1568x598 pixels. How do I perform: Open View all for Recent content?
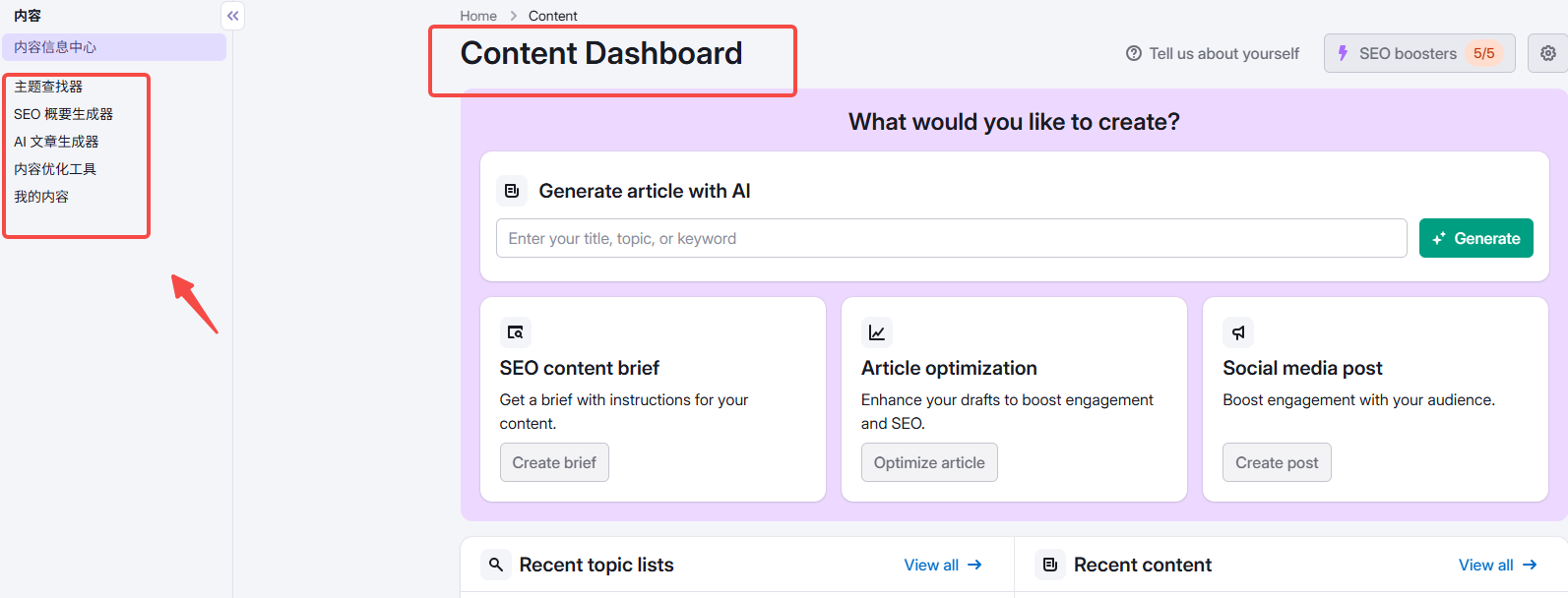1496,565
